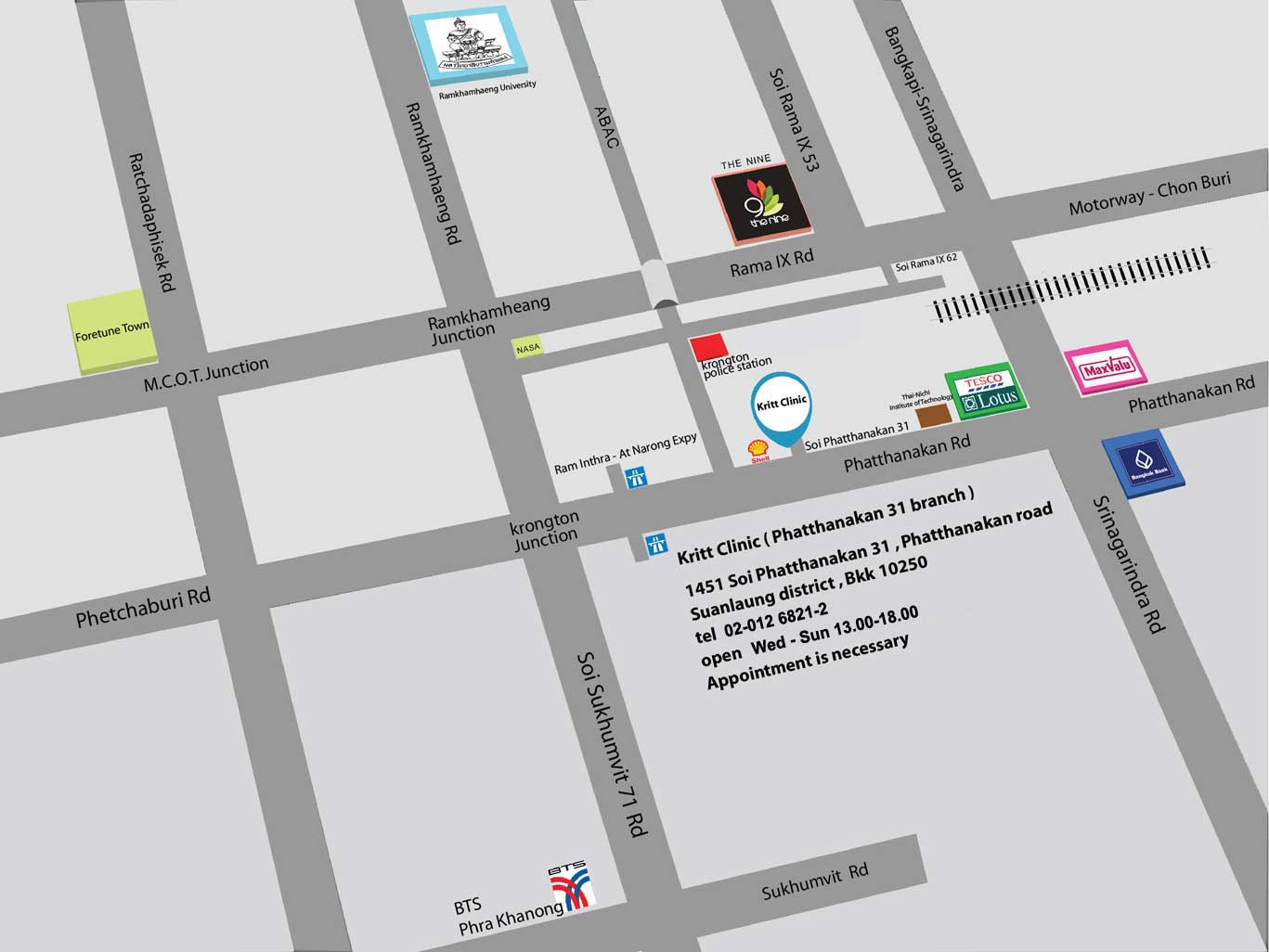1269x952 pixels.
Task: Click the MaxValu store logo
Action: pos(1107,368)
